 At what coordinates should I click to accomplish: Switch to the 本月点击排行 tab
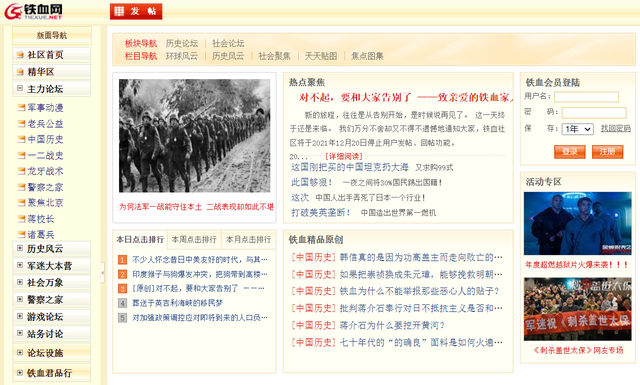coord(249,240)
